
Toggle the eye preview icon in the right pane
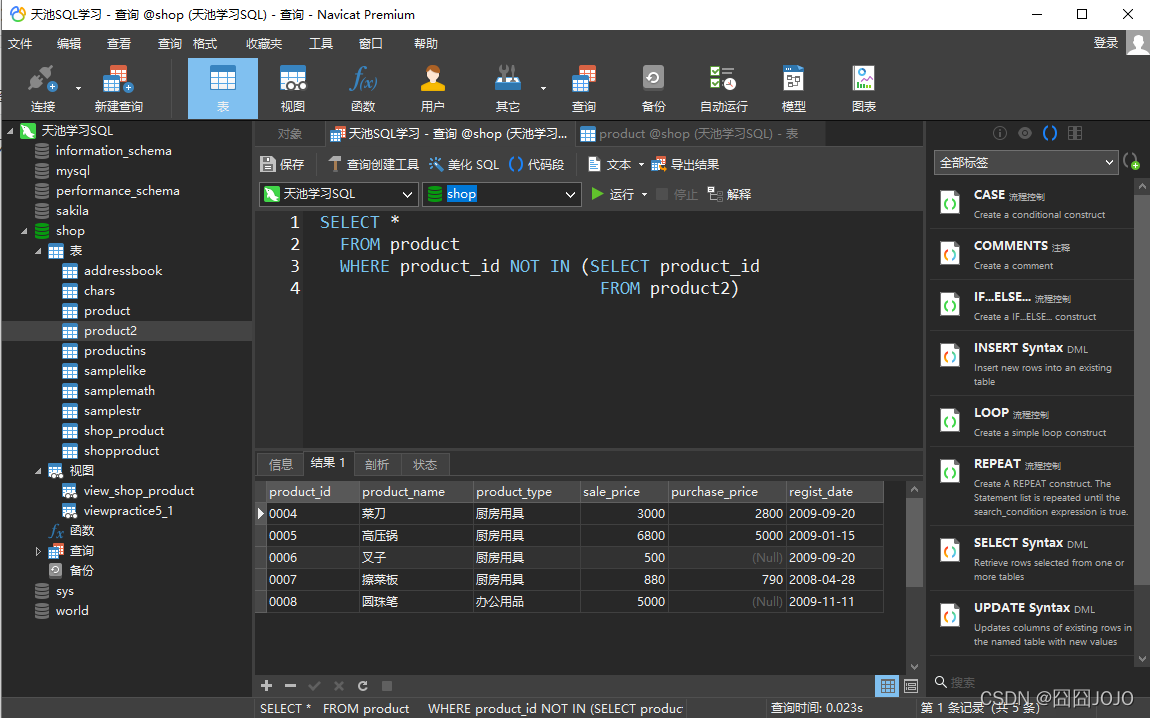pyautogui.click(x=1025, y=133)
